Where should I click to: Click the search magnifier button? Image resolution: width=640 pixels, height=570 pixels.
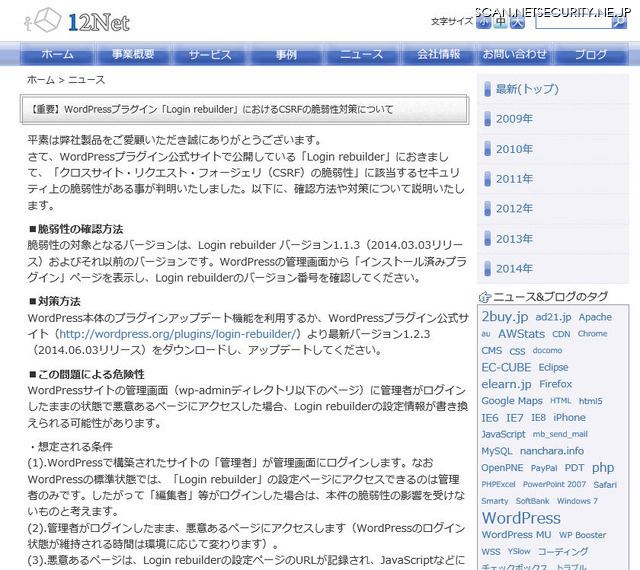[619, 22]
